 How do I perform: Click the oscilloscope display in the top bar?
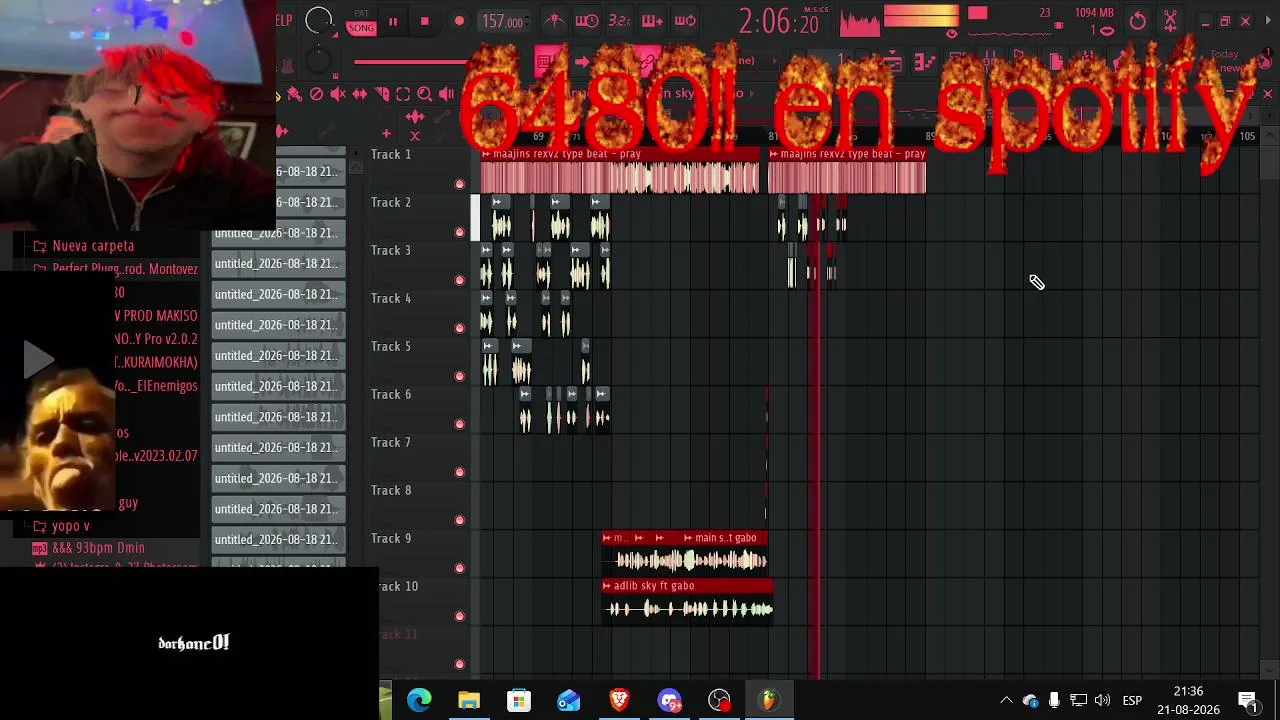click(859, 21)
